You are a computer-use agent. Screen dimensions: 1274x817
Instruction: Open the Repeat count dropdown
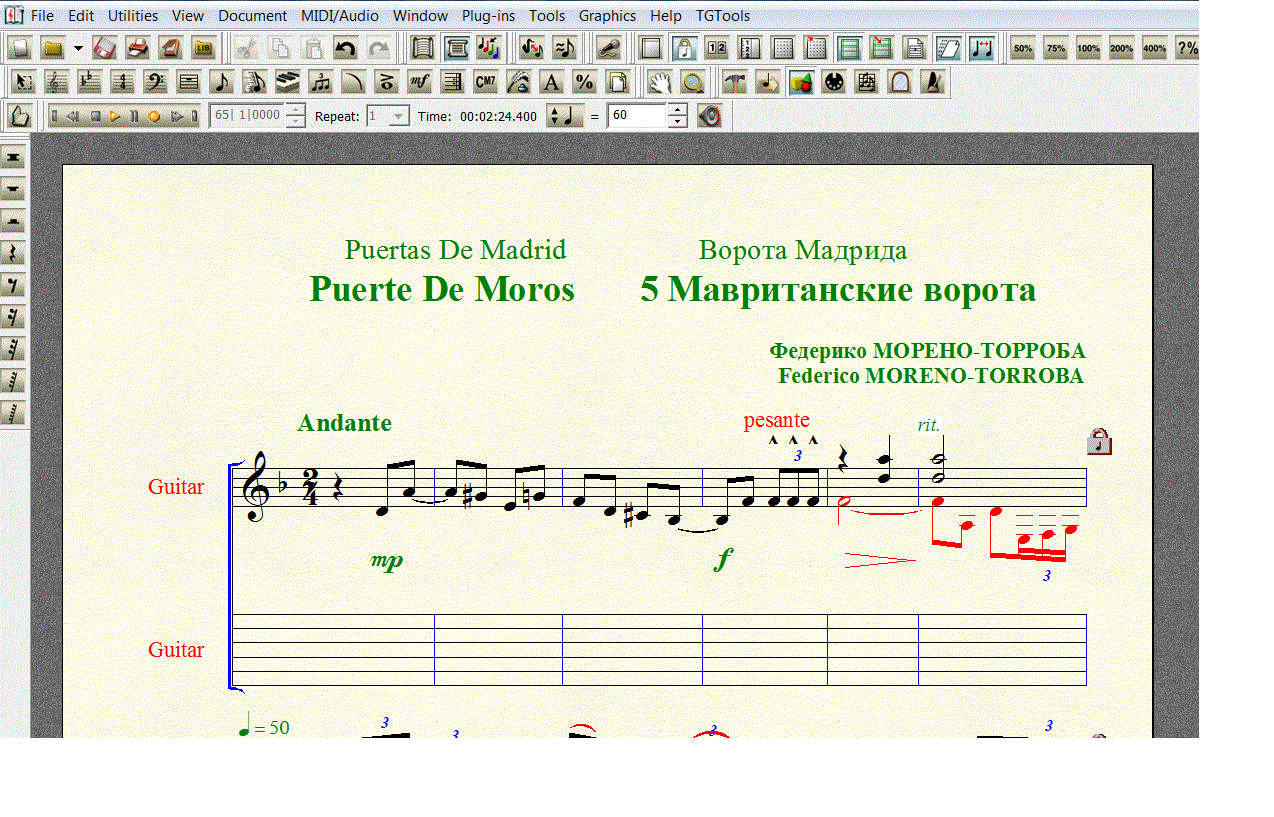399,116
